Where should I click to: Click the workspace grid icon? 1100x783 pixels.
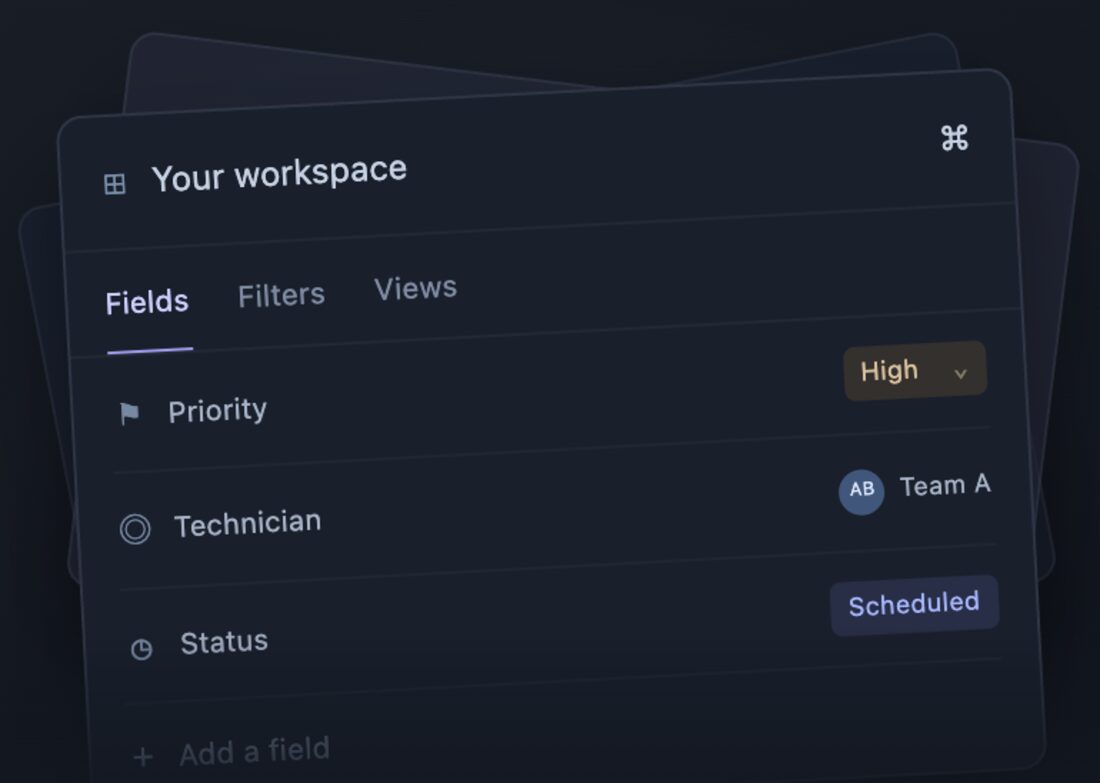coord(114,185)
